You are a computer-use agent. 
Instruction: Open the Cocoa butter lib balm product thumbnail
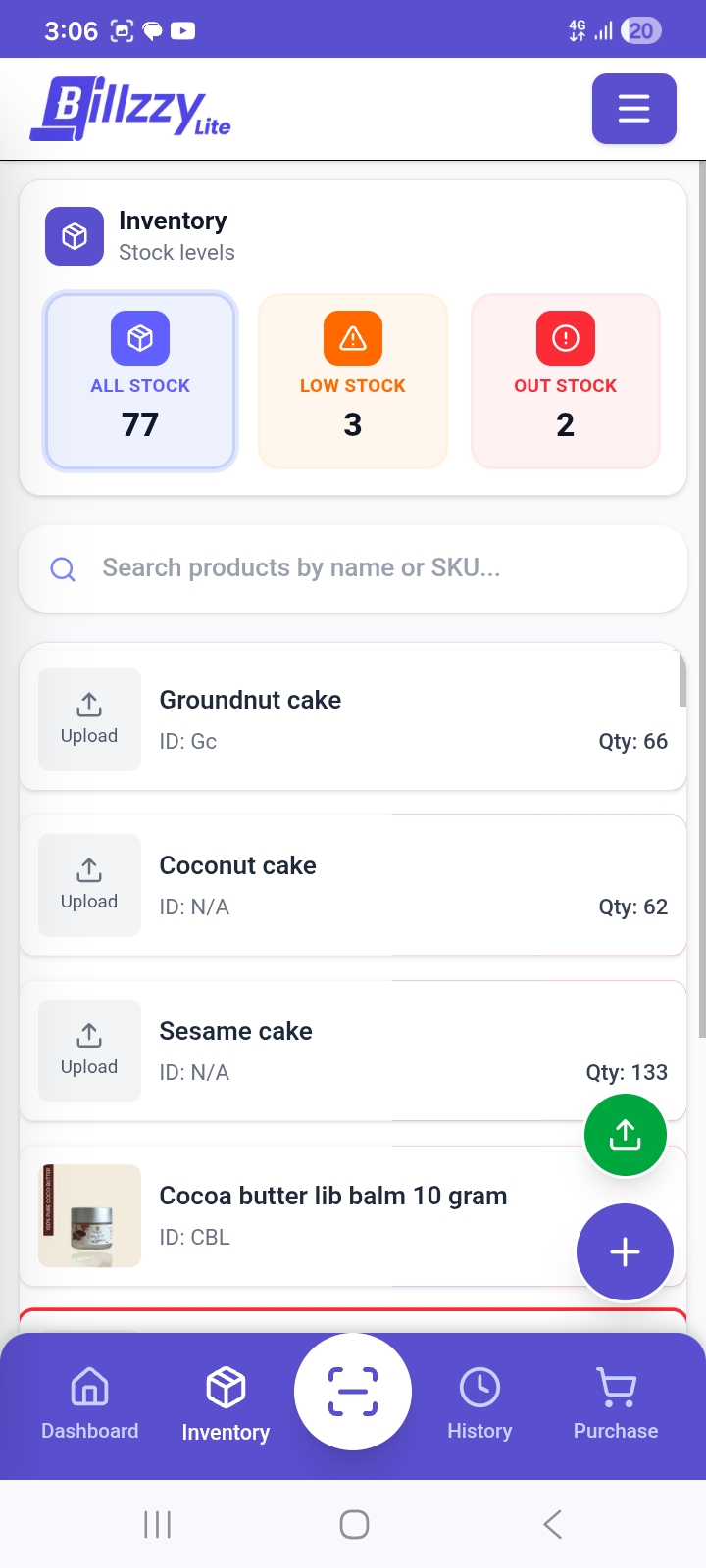[x=89, y=1215]
